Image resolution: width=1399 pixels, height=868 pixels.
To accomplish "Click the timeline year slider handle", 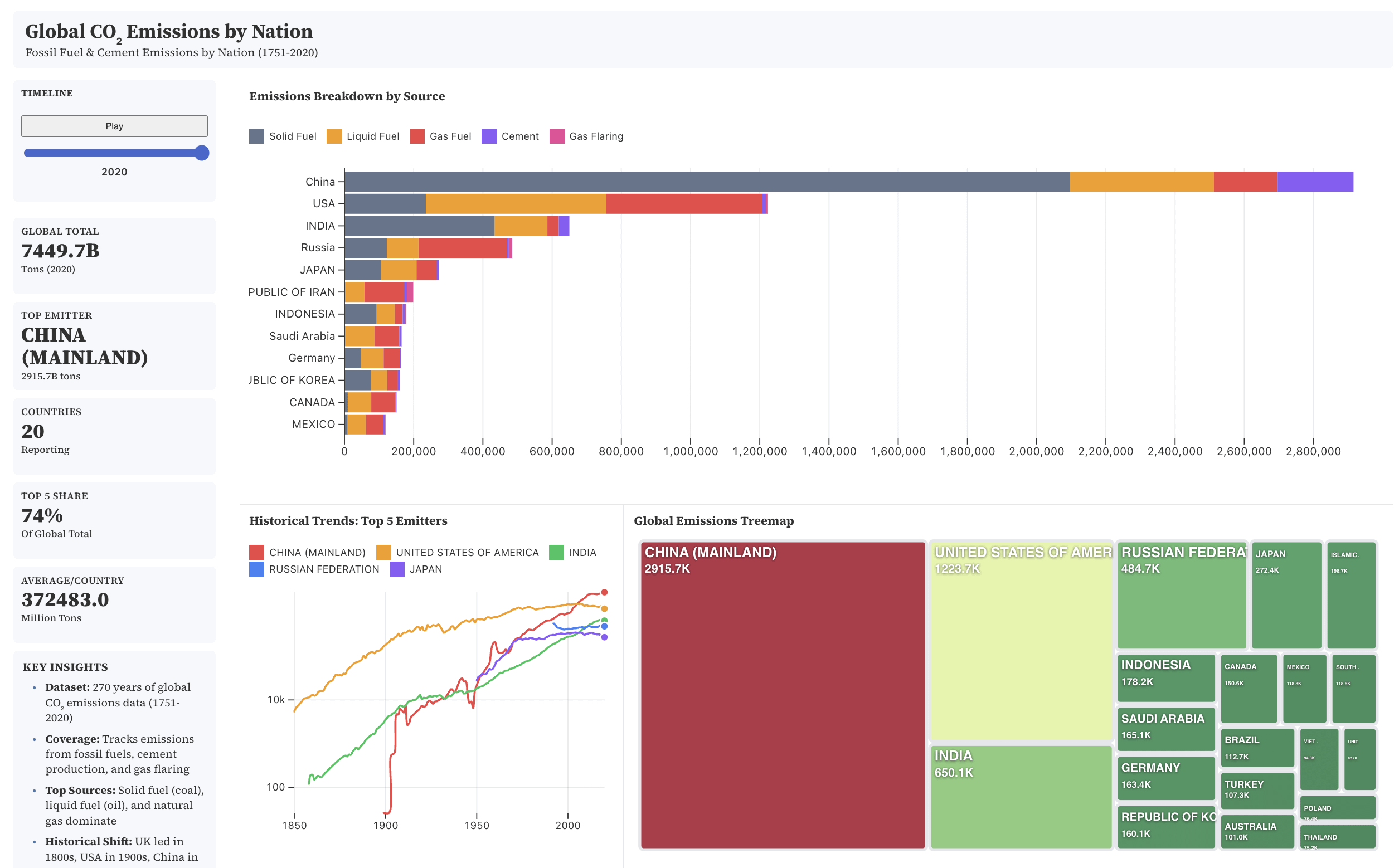I will click(202, 153).
